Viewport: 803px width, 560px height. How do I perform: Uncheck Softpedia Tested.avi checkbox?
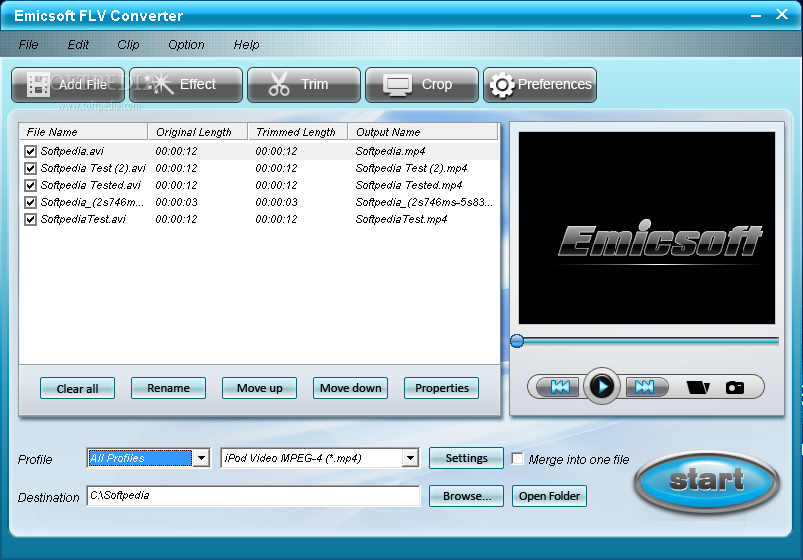coord(30,185)
